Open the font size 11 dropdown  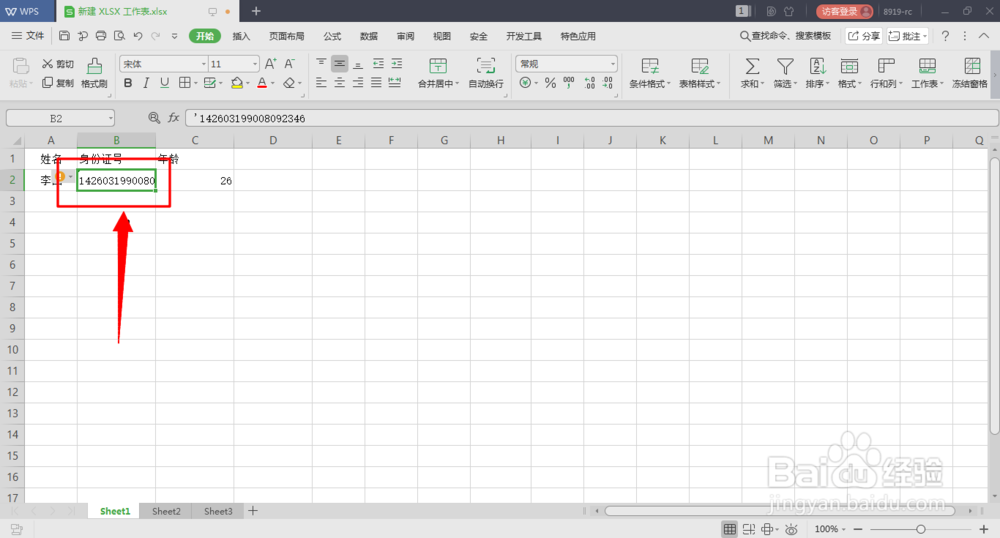[x=254, y=64]
